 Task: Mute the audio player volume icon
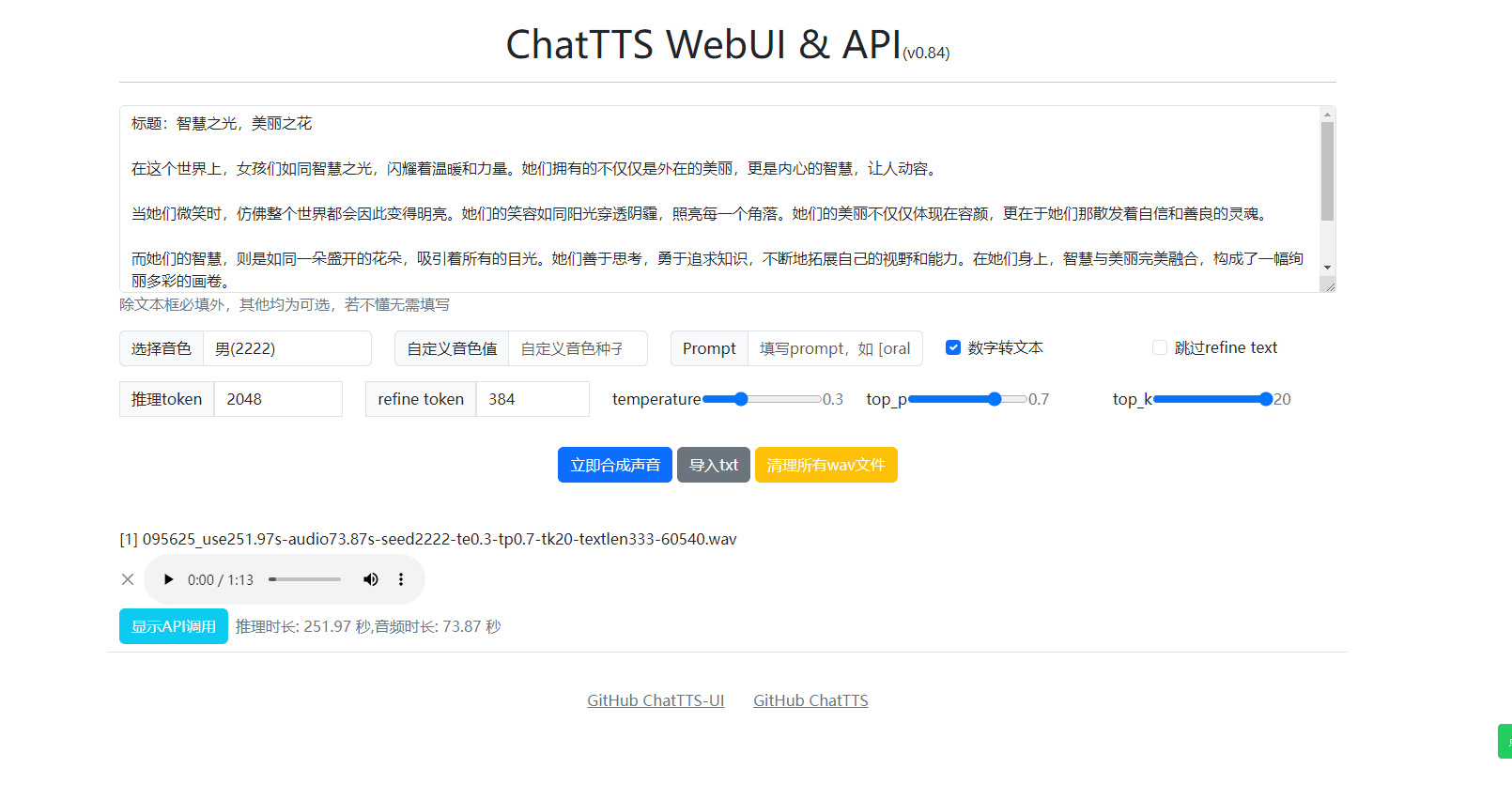pyautogui.click(x=371, y=579)
